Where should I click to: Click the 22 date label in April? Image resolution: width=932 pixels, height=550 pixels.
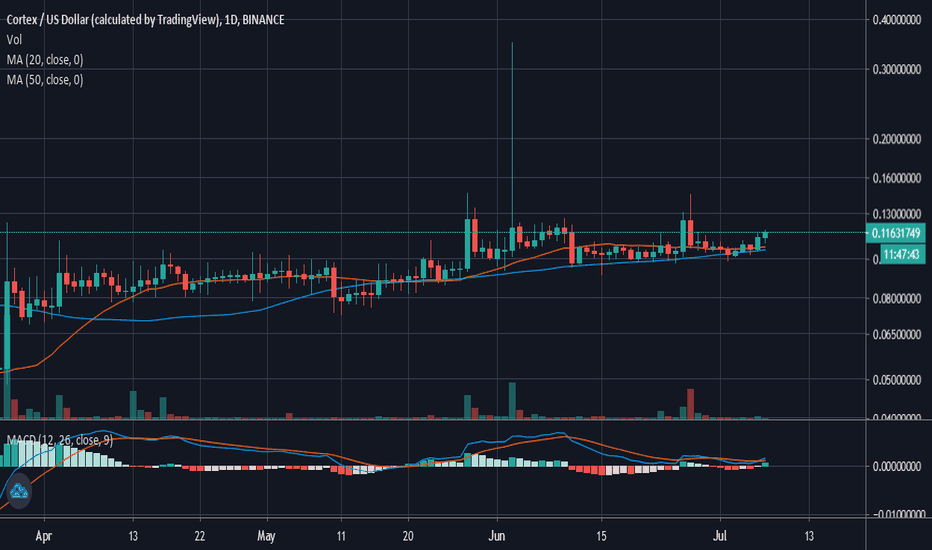pyautogui.click(x=200, y=536)
